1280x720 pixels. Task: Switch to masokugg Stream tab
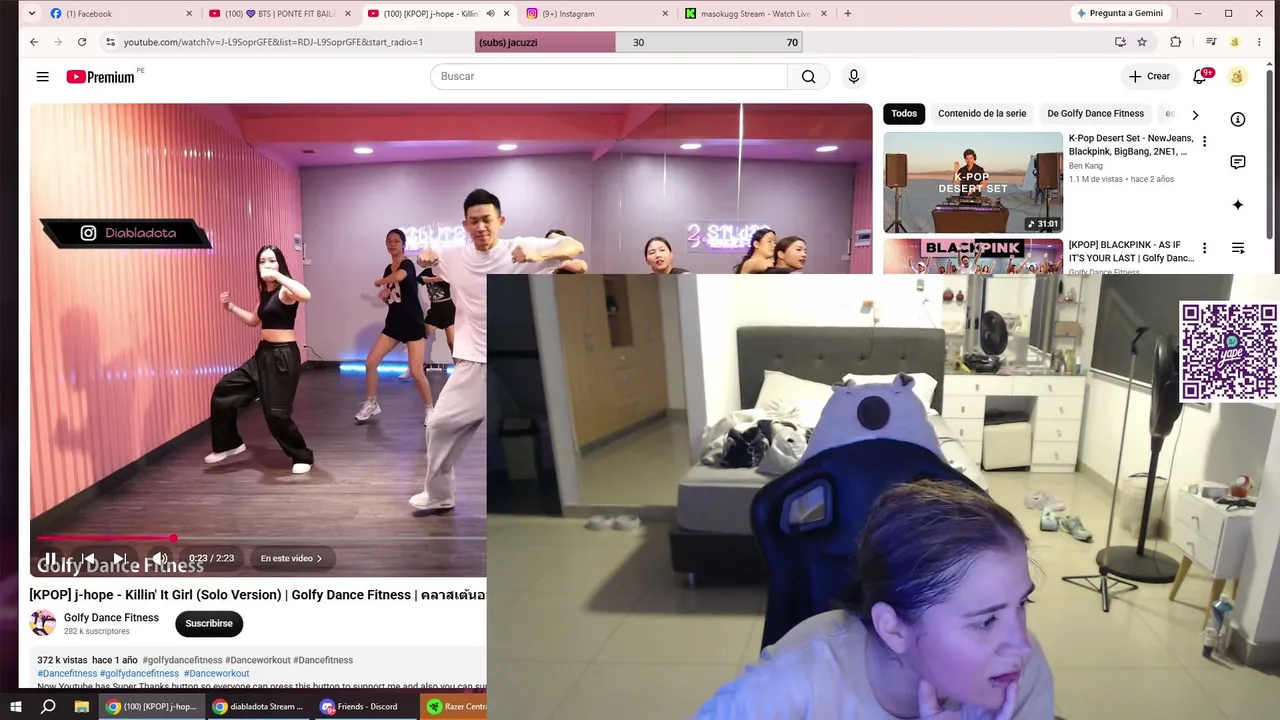756,14
